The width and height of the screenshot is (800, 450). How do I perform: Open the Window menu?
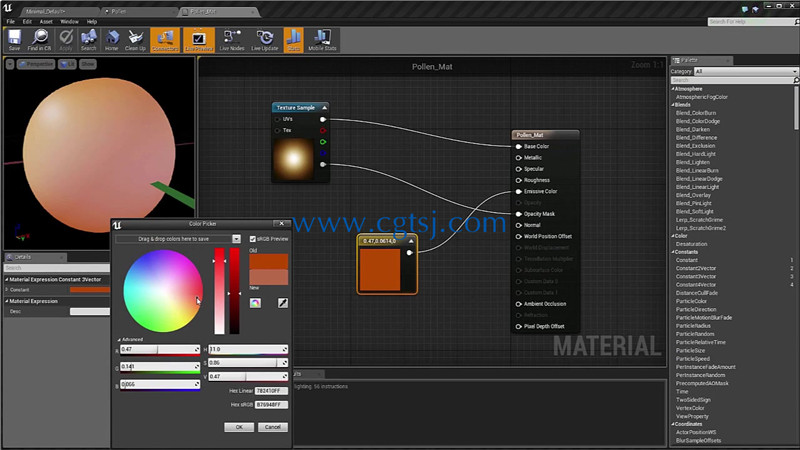(69, 21)
